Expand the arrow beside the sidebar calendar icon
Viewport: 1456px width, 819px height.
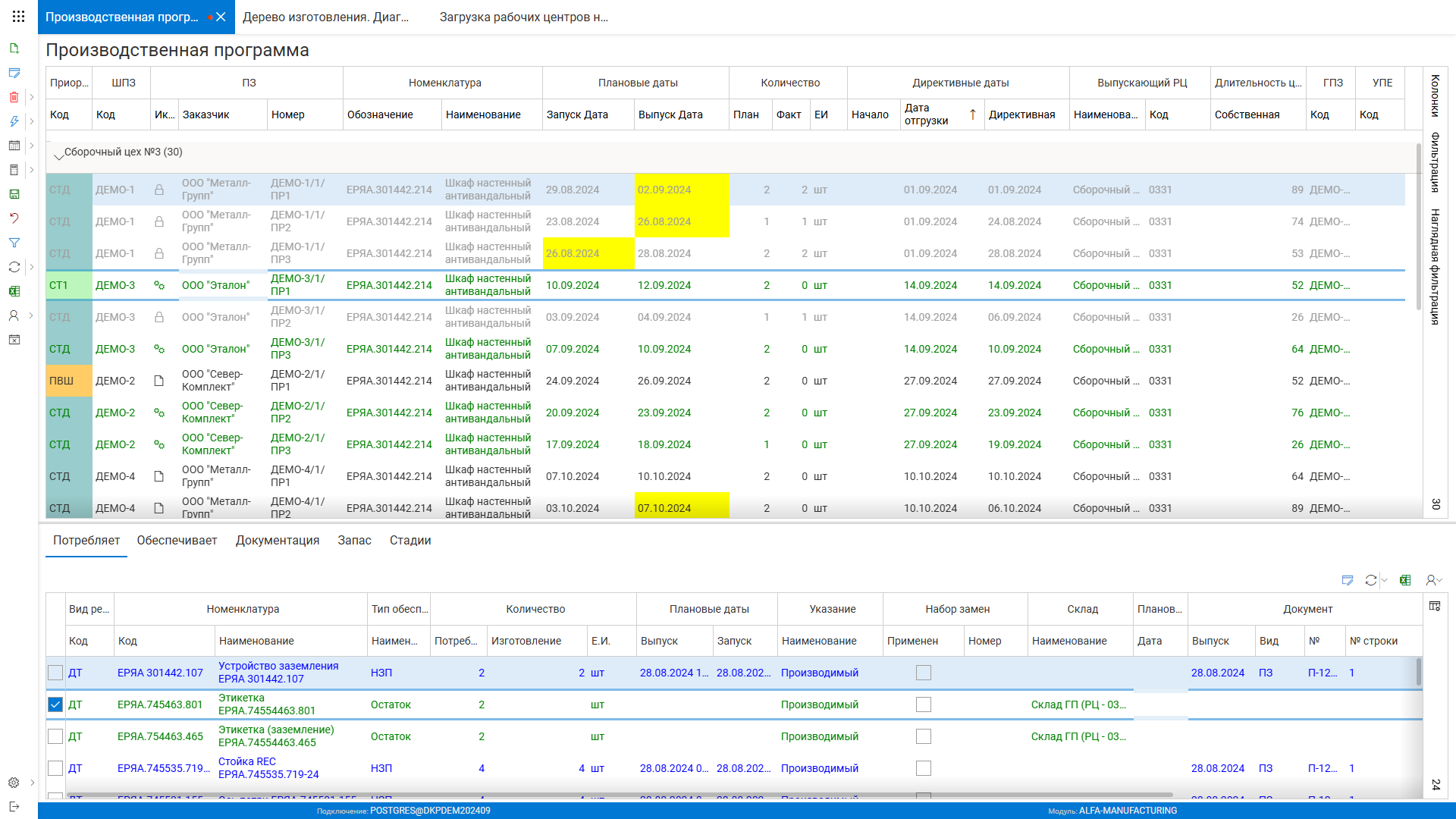31,146
